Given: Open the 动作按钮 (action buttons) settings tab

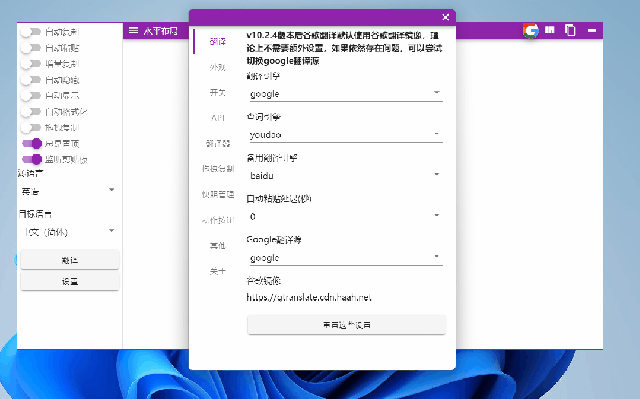Looking at the screenshot, I should [218, 220].
